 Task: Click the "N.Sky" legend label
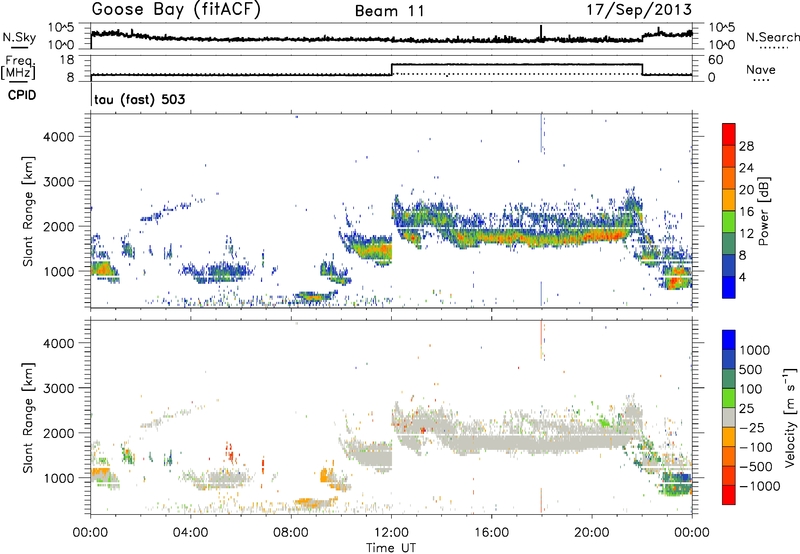coord(19,37)
